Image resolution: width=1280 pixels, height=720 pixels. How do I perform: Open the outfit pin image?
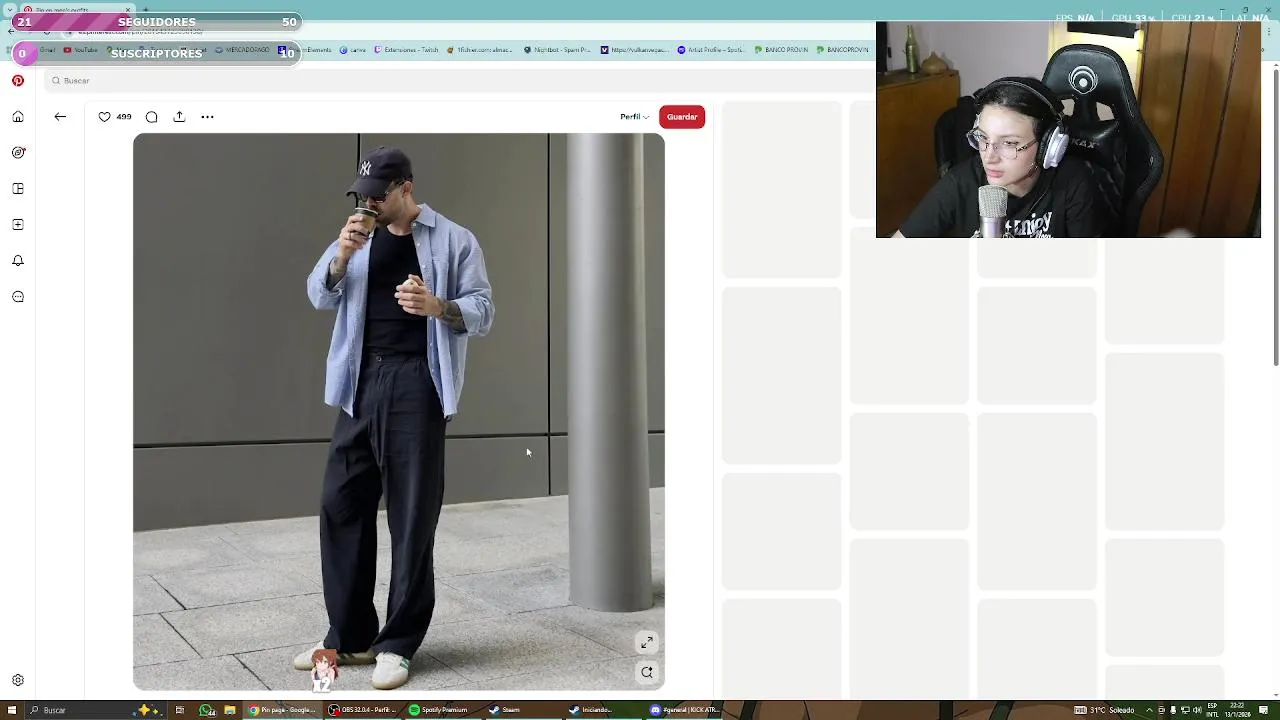coord(399,411)
